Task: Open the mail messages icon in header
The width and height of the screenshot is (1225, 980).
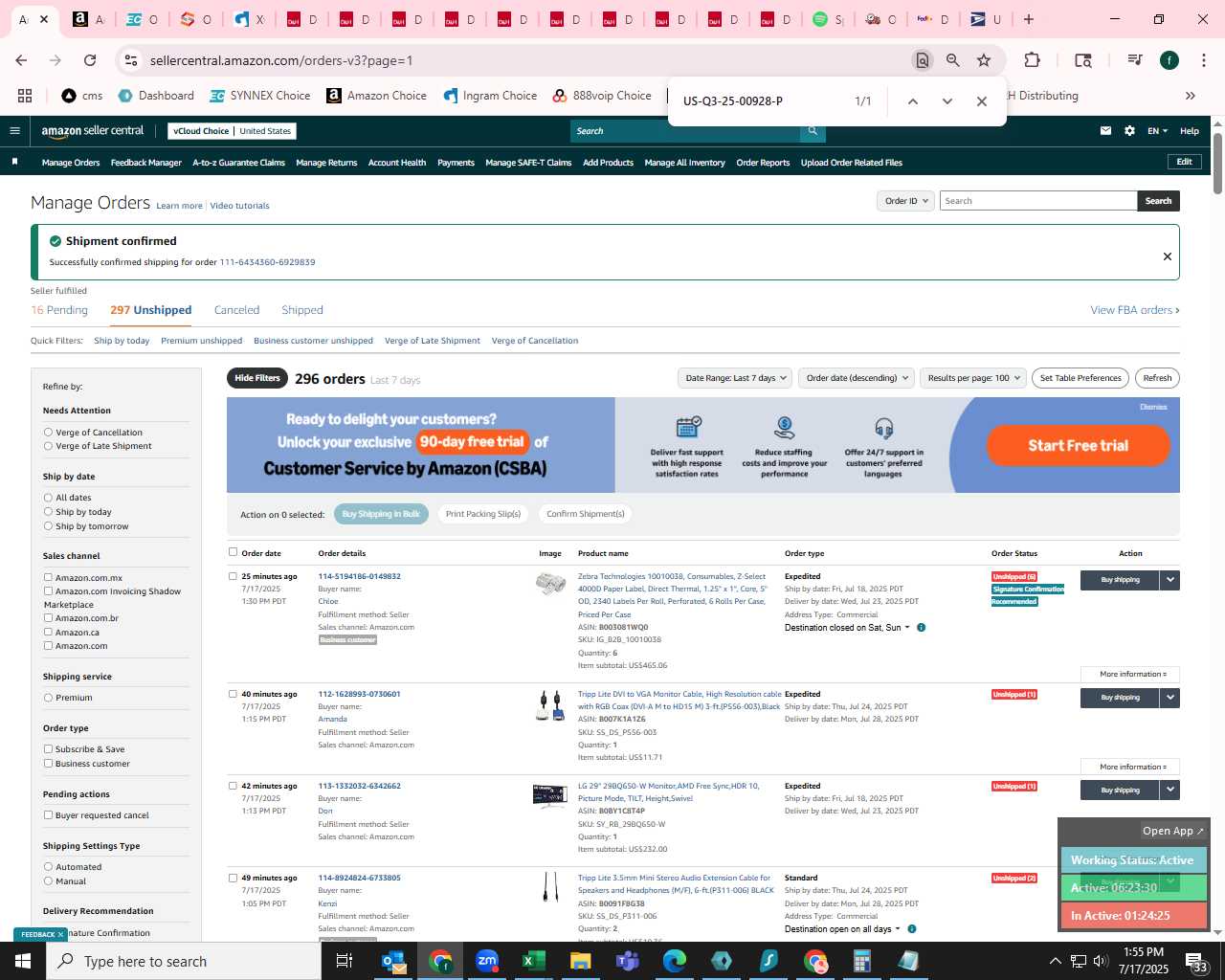Action: (1105, 131)
